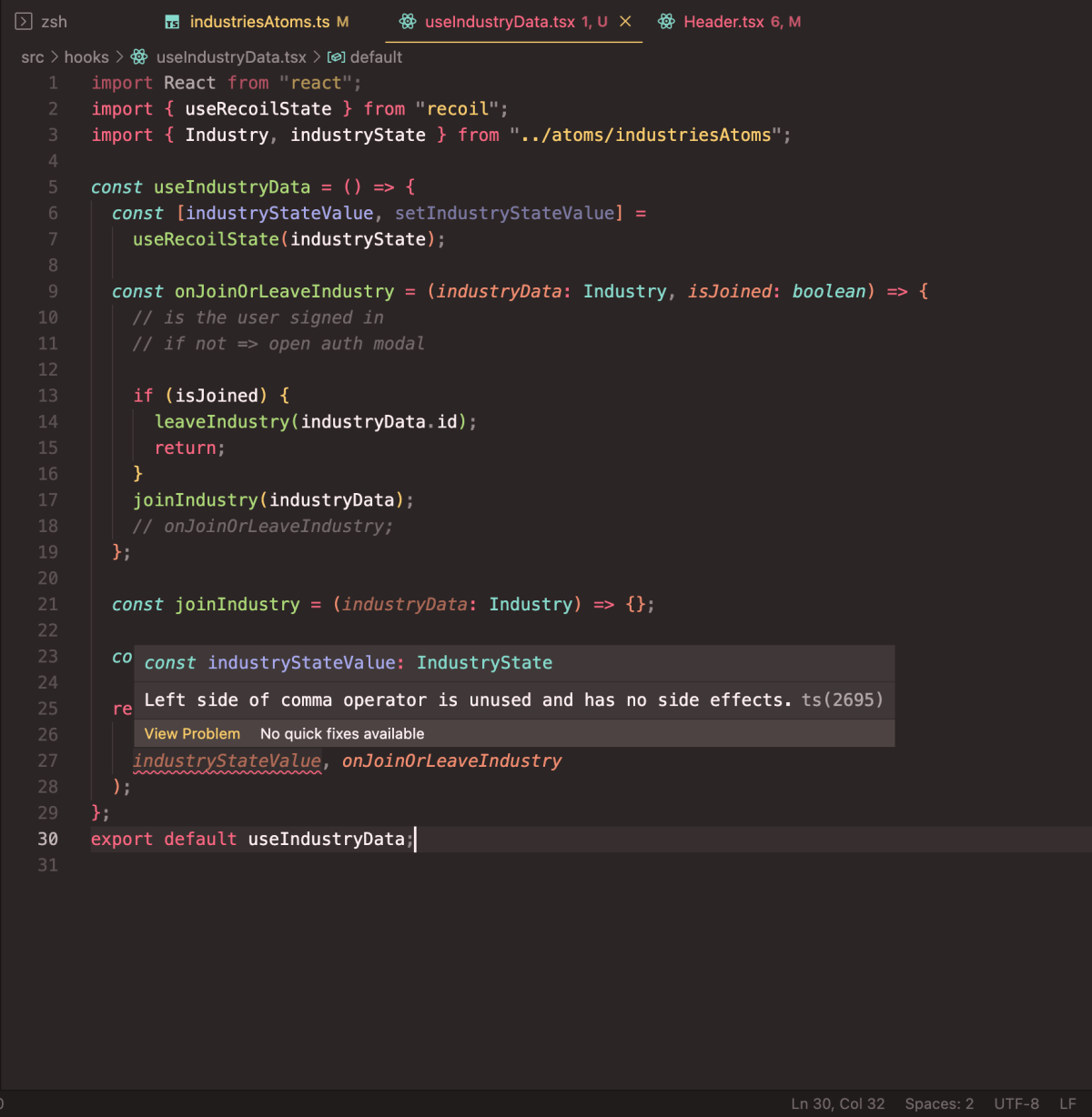Switch line endings via LF status item
This screenshot has height=1117, width=1092.
coord(1067,1103)
